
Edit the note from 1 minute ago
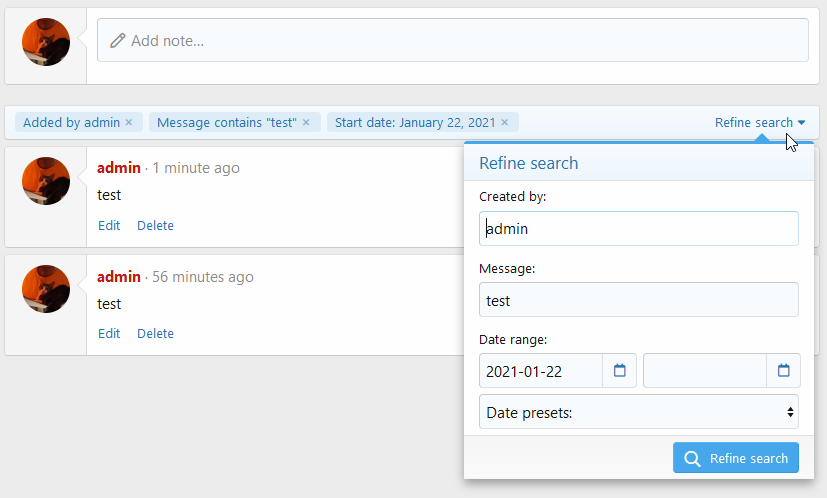click(x=109, y=226)
